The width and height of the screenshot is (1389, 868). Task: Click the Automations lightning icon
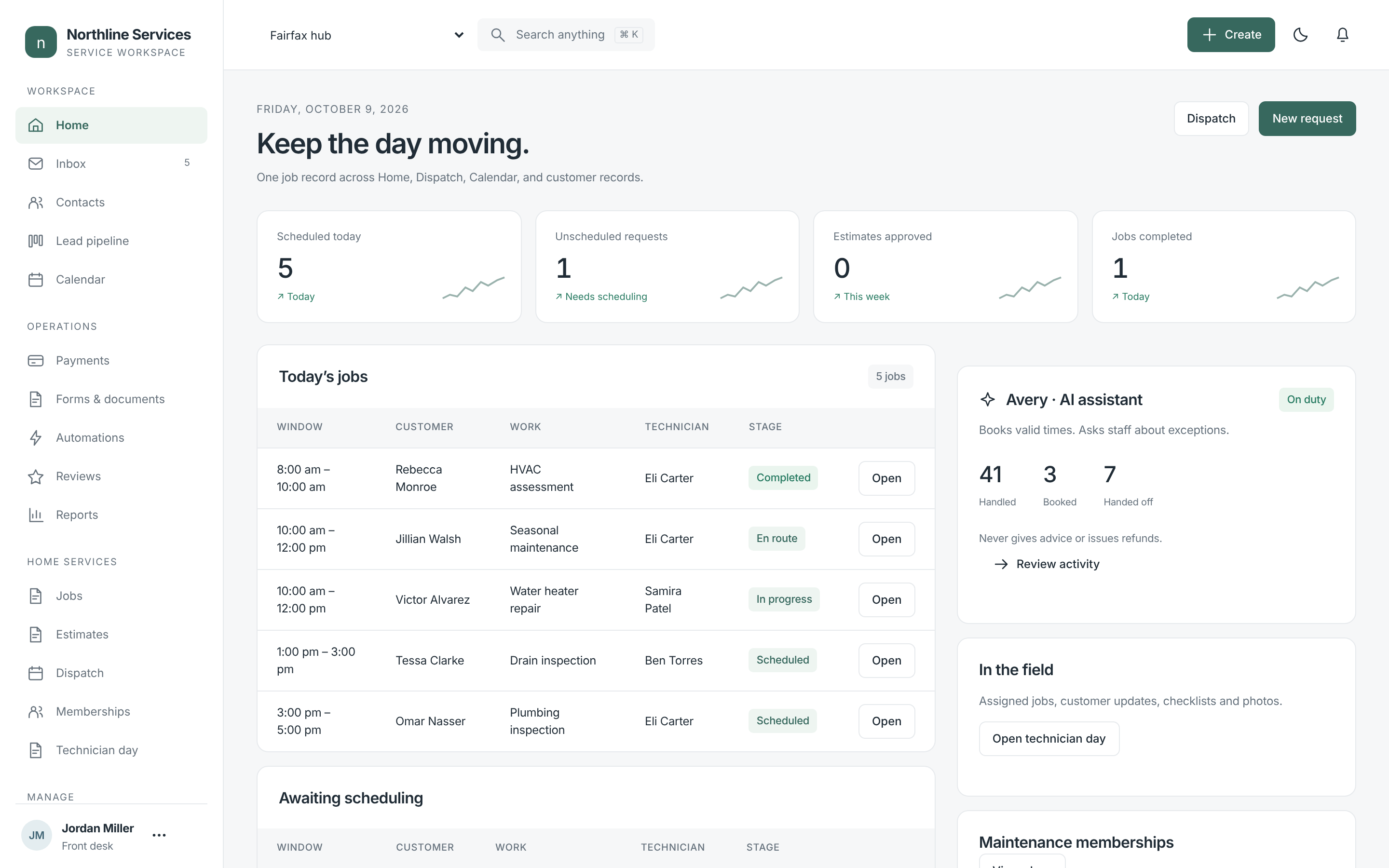click(x=36, y=437)
